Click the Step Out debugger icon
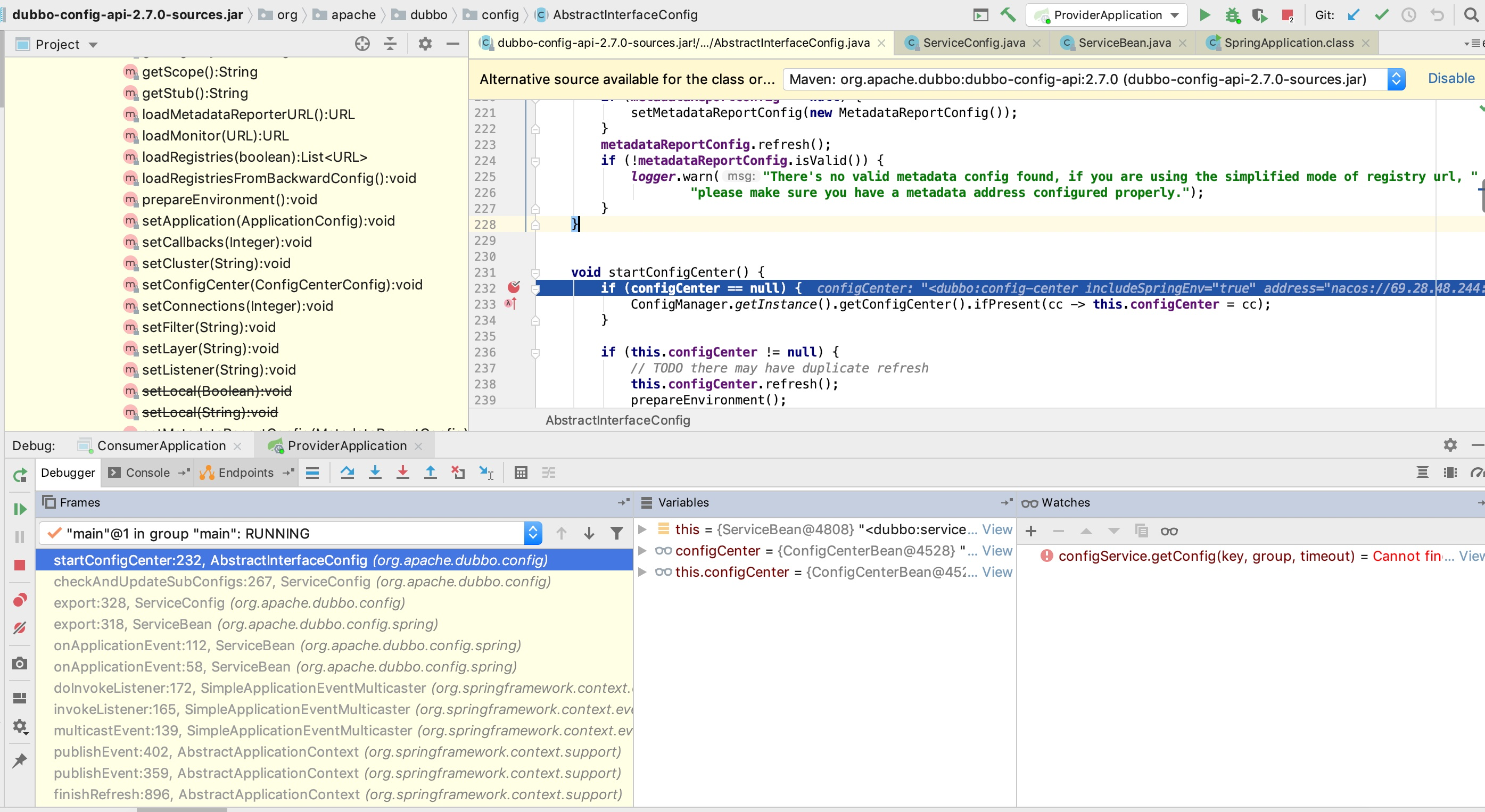 pos(430,473)
